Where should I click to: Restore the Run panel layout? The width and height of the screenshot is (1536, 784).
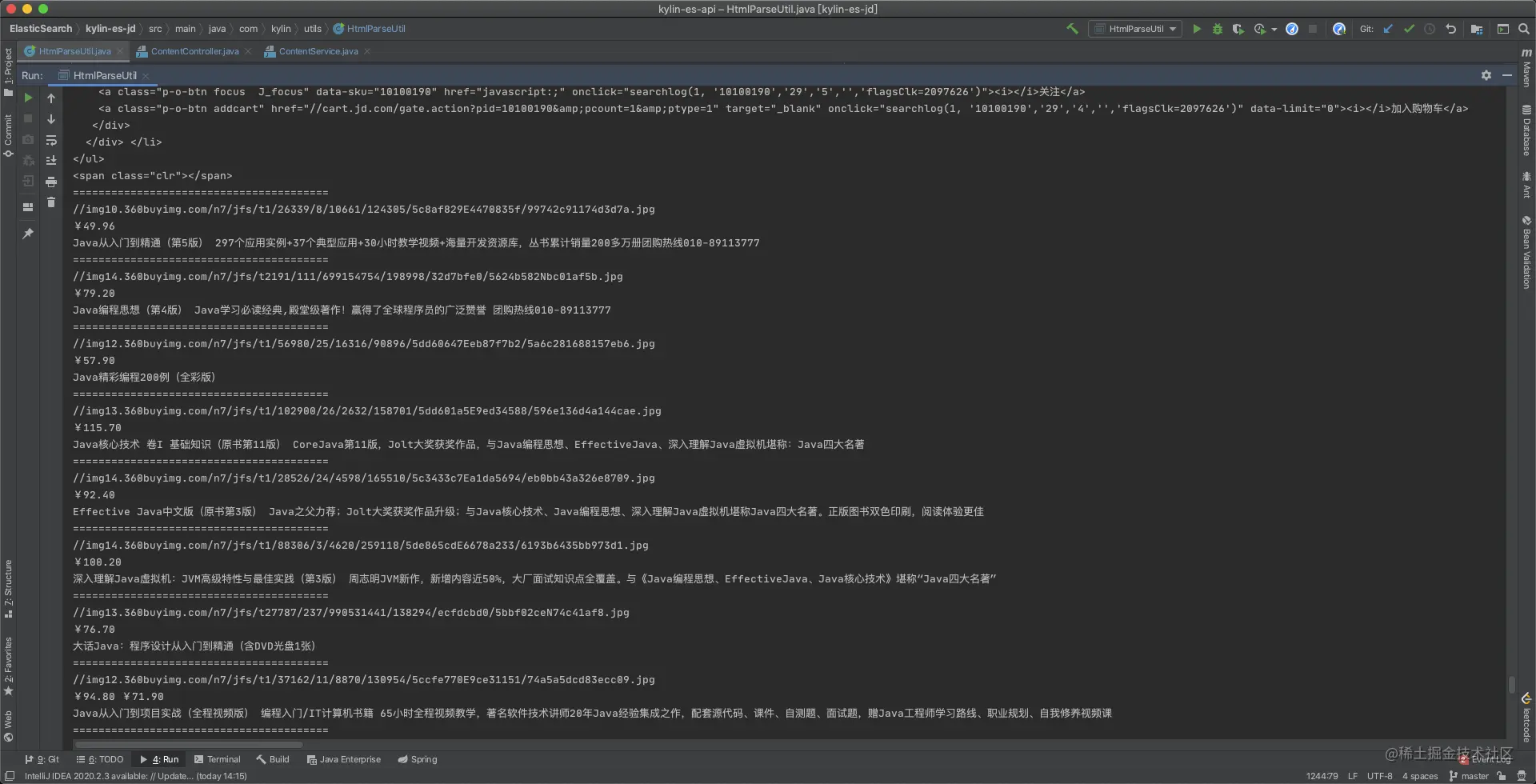(x=28, y=207)
